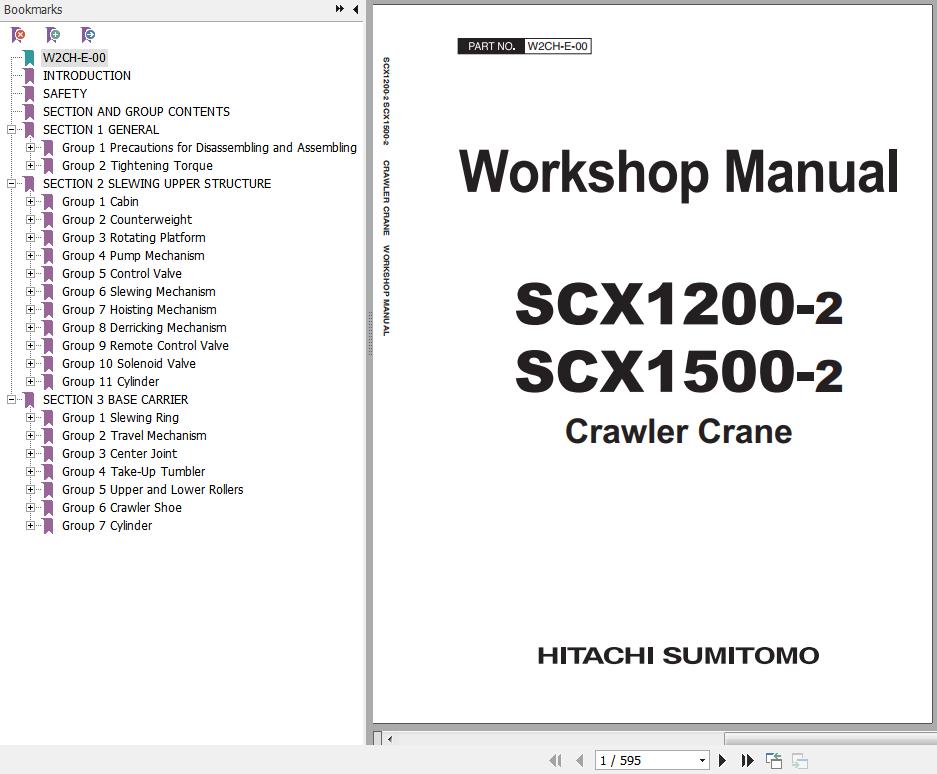The image size is (937, 774).
Task: Open Group 6 Slewing Mechanism bookmark
Action: pyautogui.click(x=139, y=292)
